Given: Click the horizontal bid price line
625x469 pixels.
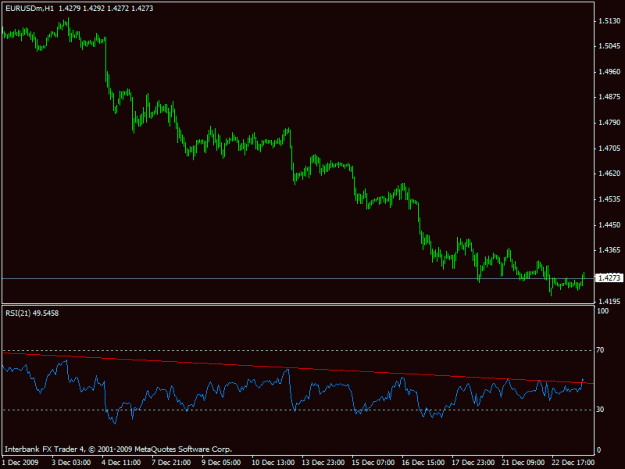Looking at the screenshot, I should [x=298, y=279].
